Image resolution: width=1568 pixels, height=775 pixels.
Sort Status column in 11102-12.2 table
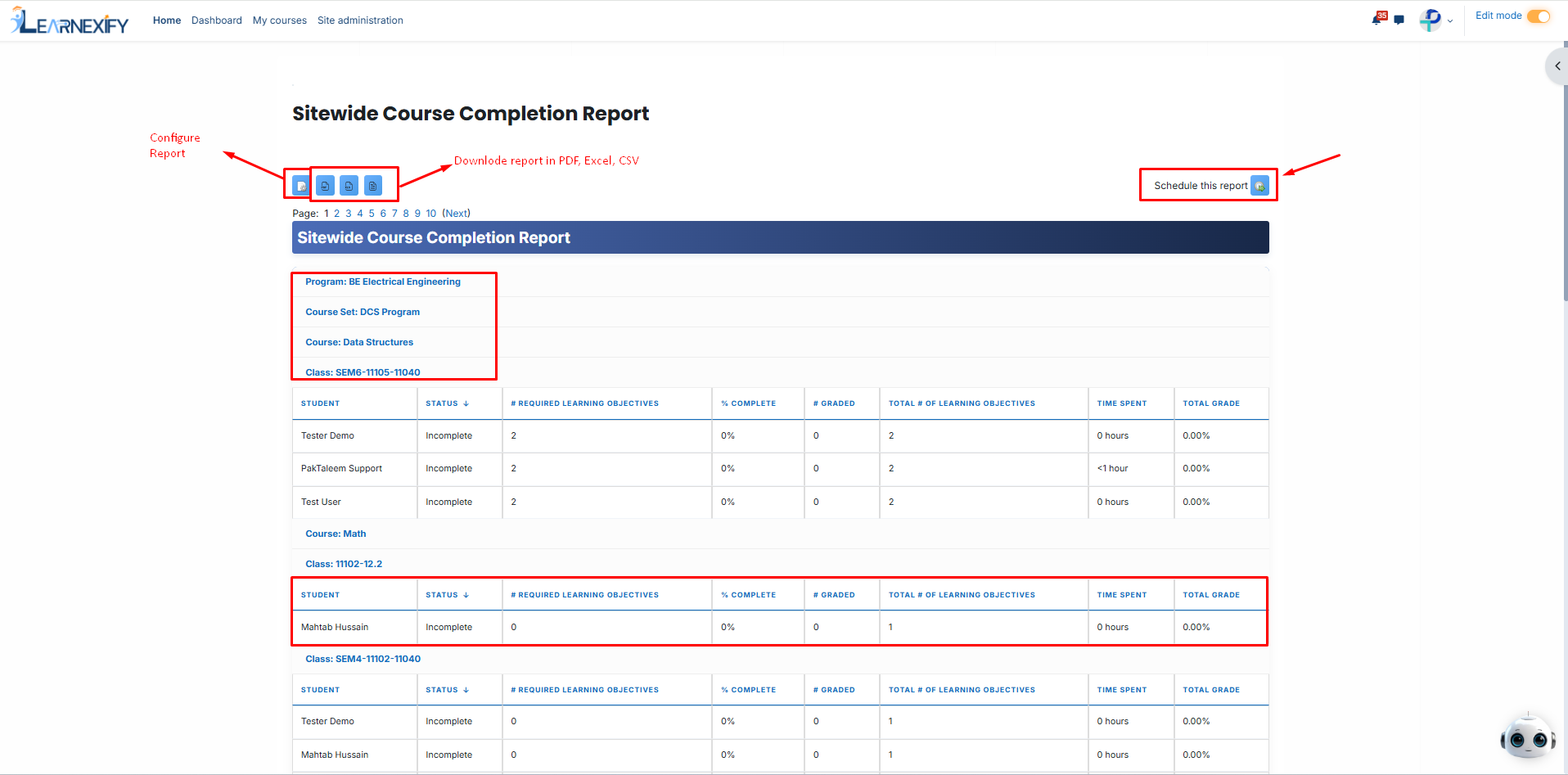447,595
